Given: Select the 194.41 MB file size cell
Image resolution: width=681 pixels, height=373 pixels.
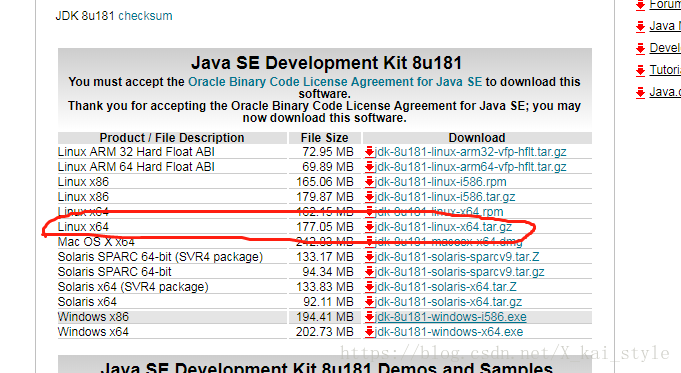Looking at the screenshot, I should (325, 317).
